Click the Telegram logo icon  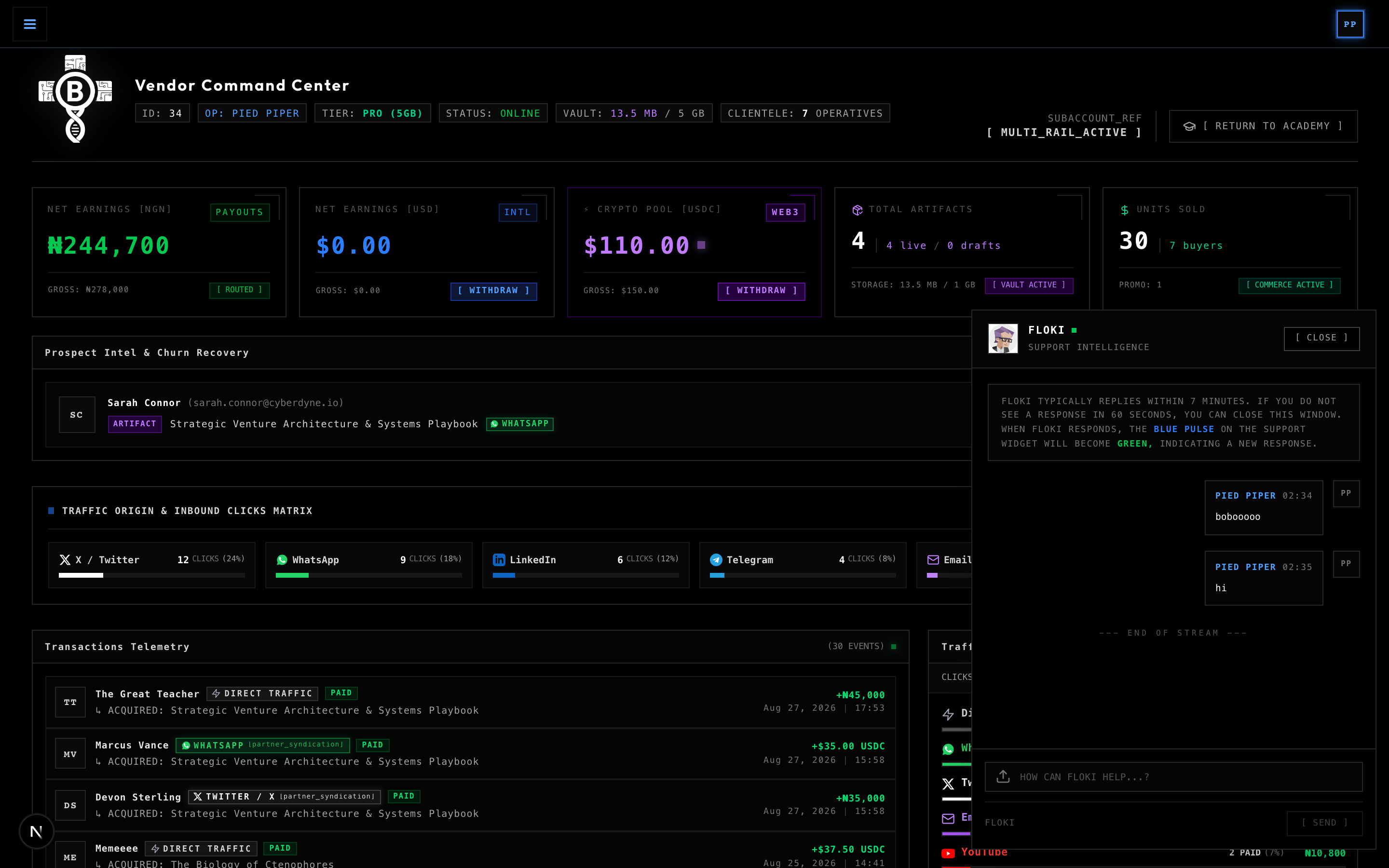coord(716,560)
